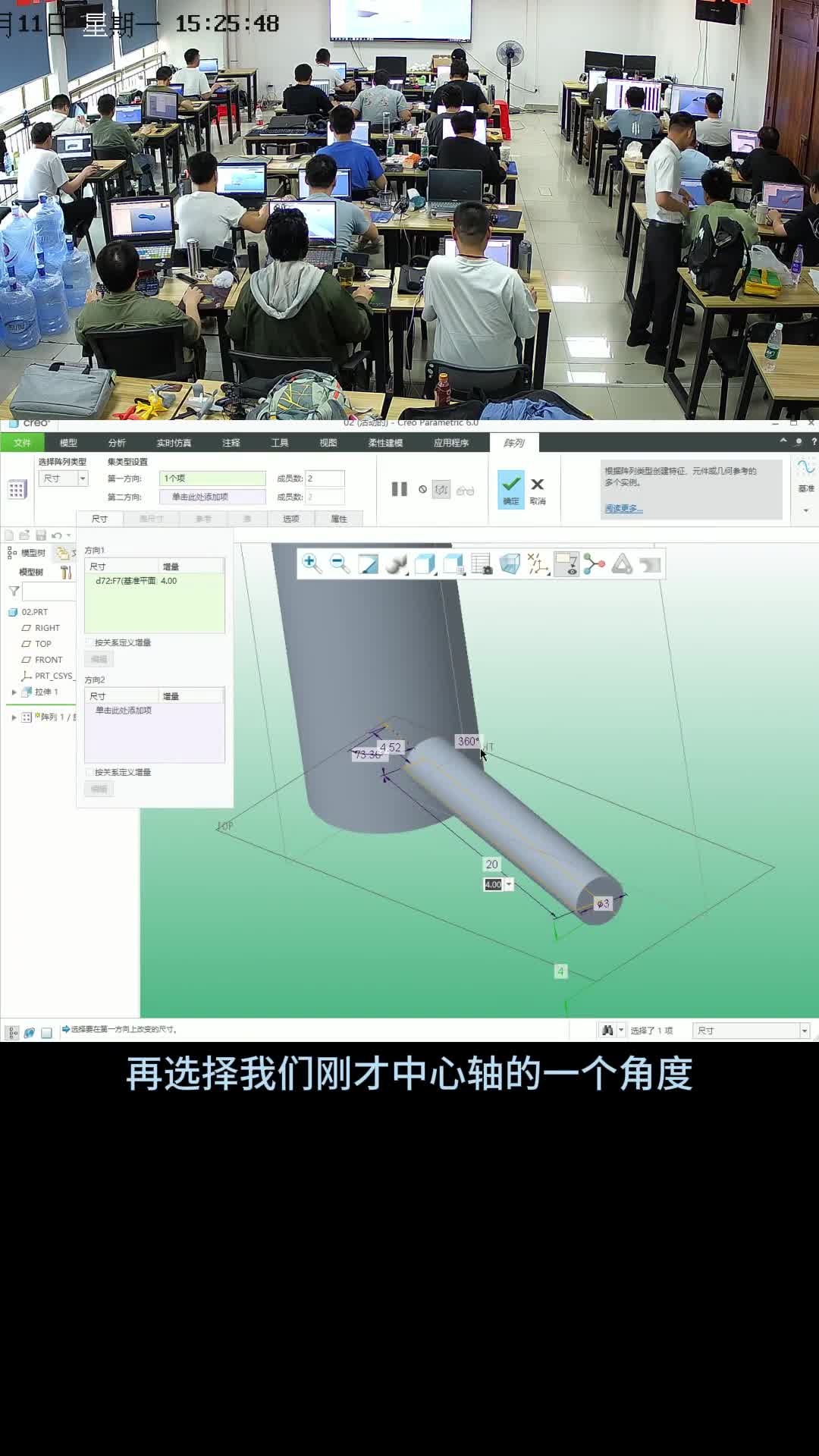
Task: Click the first direction 成员数 field with 2
Action: click(325, 479)
